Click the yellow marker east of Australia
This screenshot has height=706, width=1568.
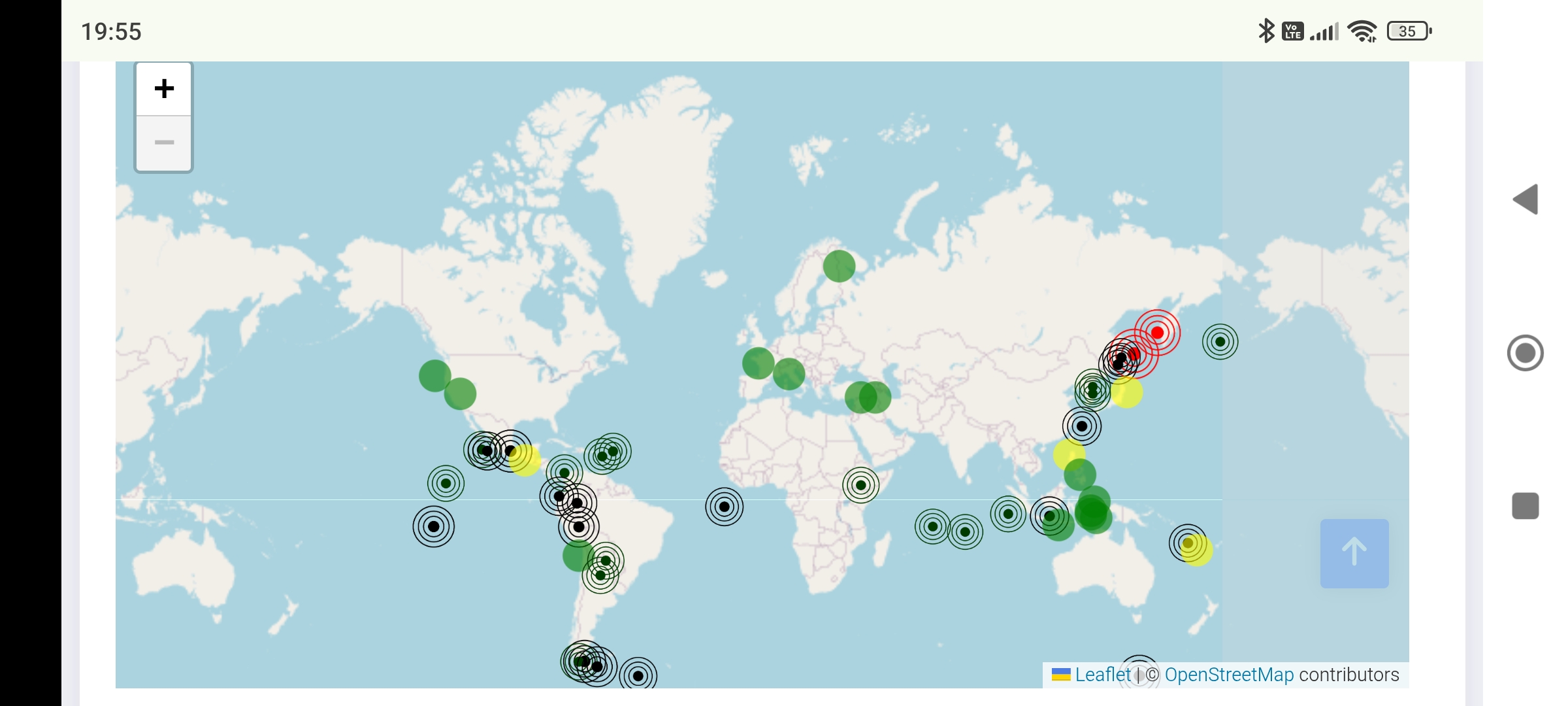[1198, 551]
